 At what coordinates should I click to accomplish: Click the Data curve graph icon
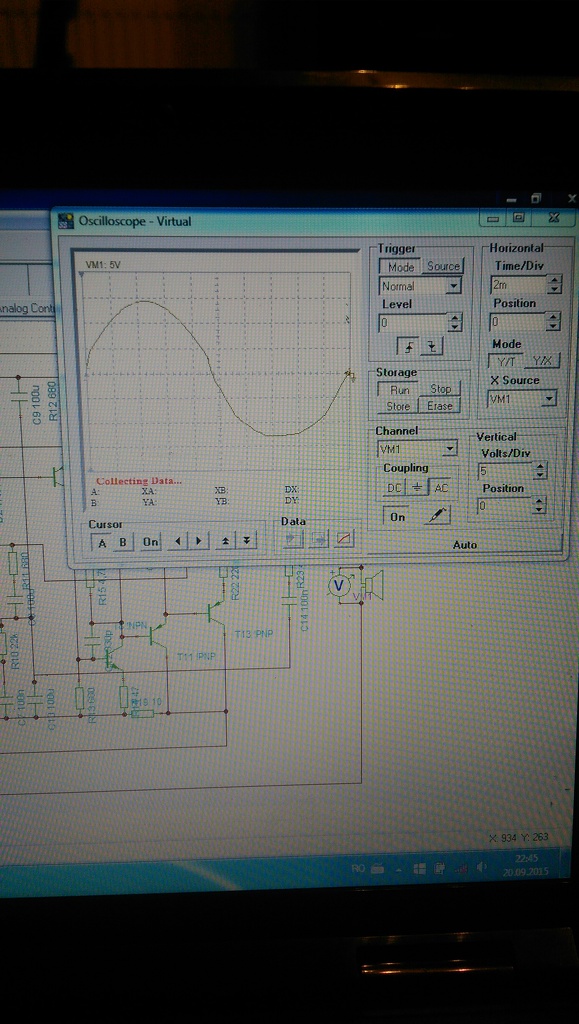click(x=344, y=539)
